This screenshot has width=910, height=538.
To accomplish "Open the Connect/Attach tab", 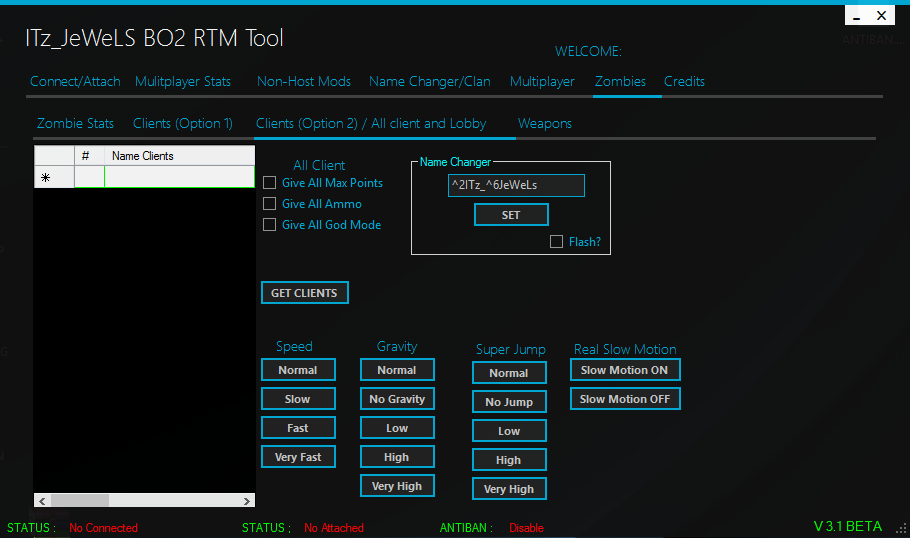I will pos(75,81).
